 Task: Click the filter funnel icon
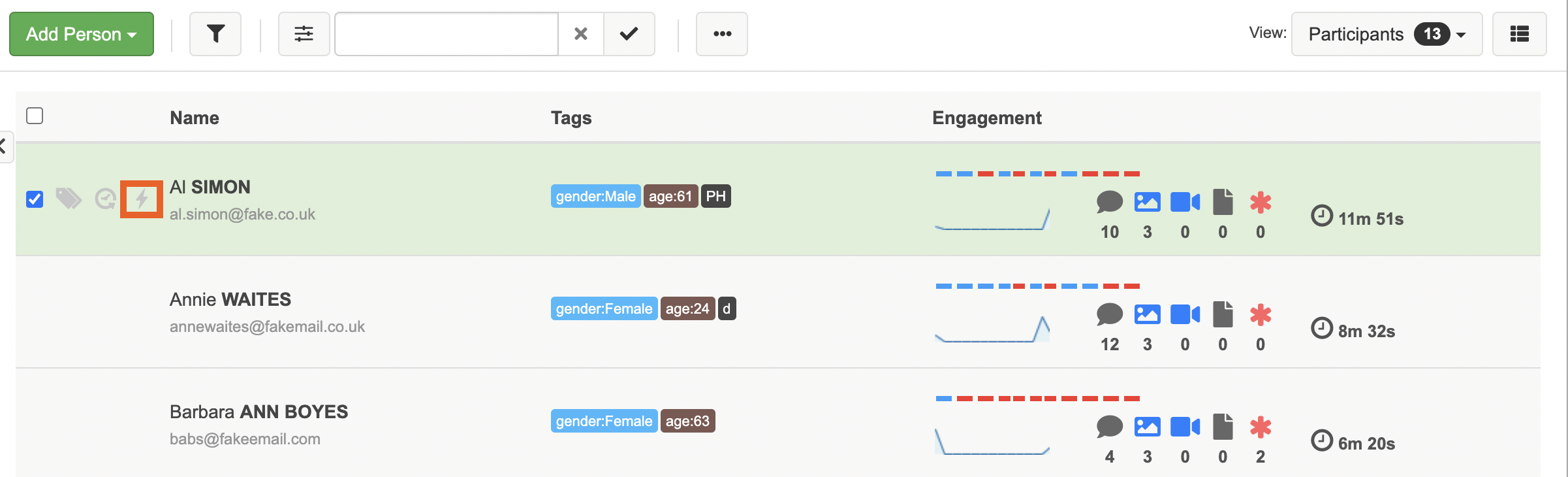pyautogui.click(x=215, y=34)
